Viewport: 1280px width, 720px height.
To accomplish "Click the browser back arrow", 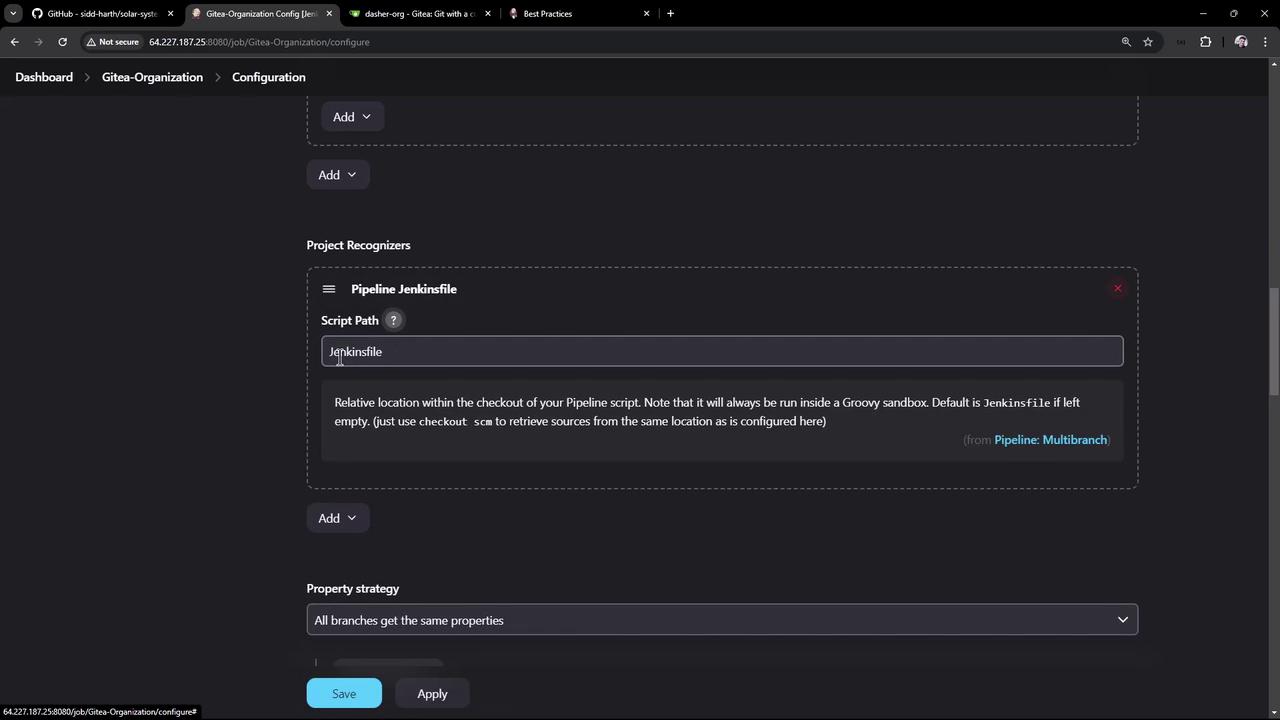I will click(x=15, y=42).
